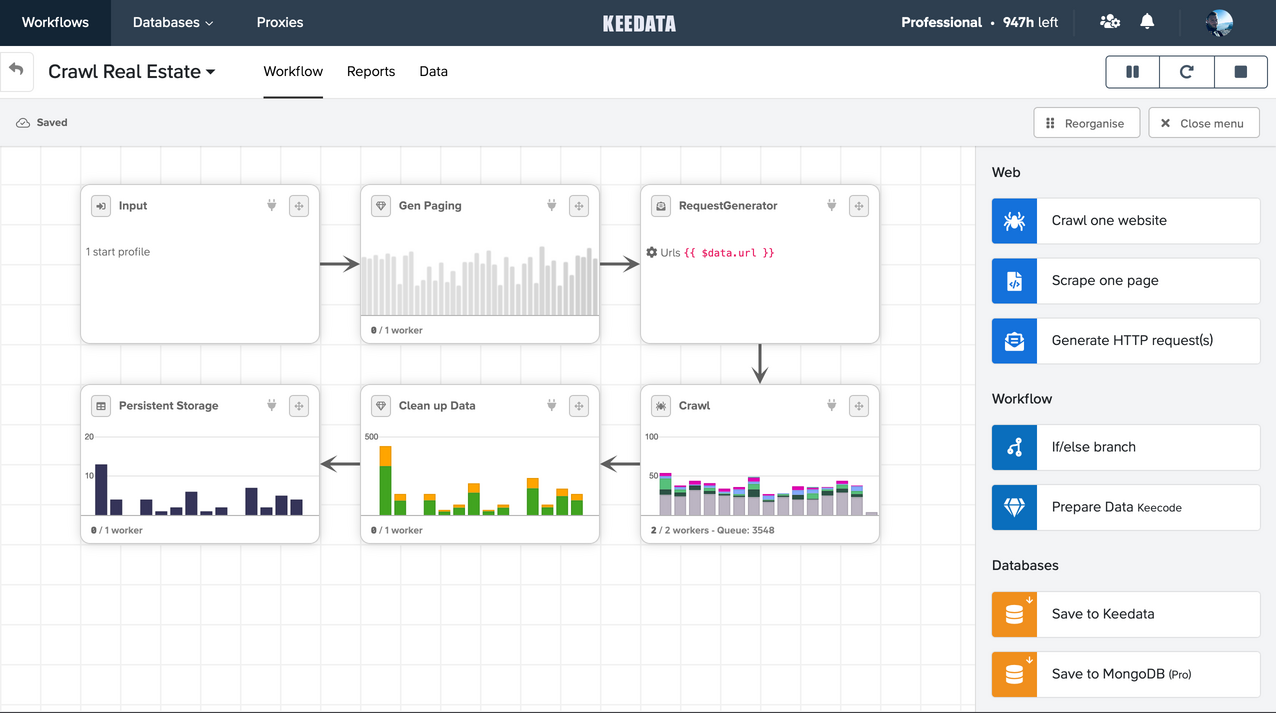1276x713 pixels.
Task: Click the Gen Paging plug icon
Action: tap(551, 205)
